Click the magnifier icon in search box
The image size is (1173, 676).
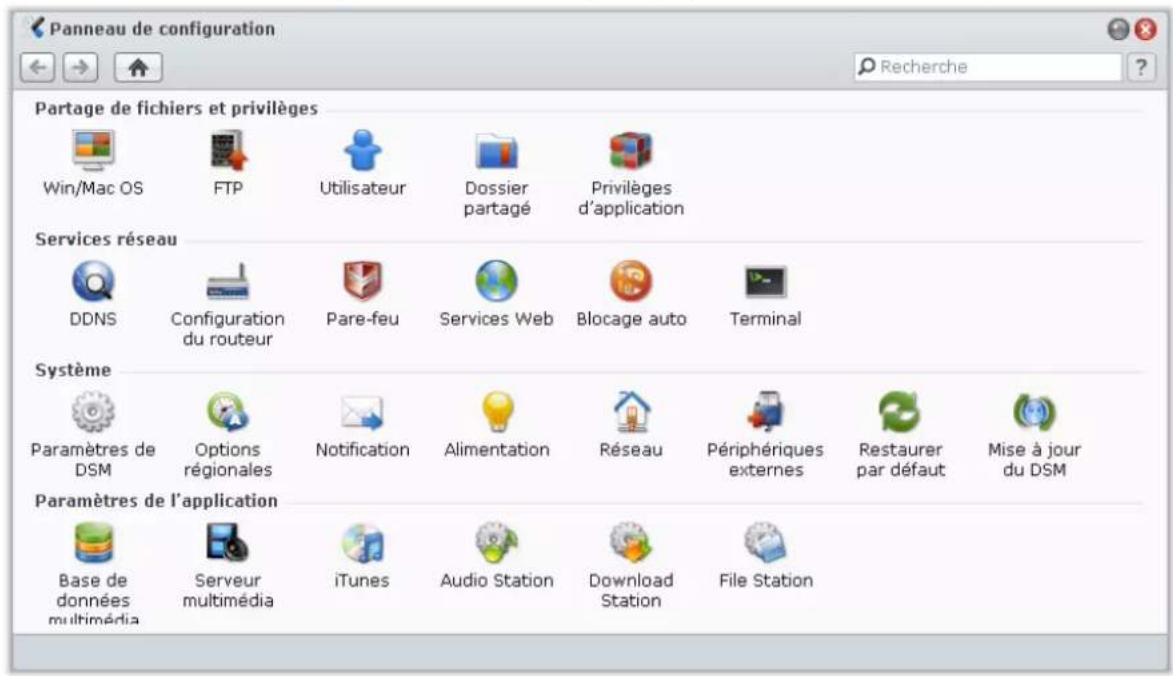[866, 67]
